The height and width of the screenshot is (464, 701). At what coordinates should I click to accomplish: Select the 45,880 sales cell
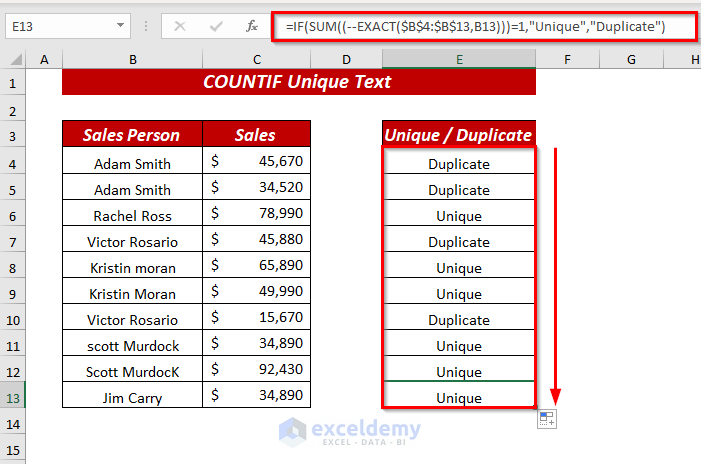(256, 239)
